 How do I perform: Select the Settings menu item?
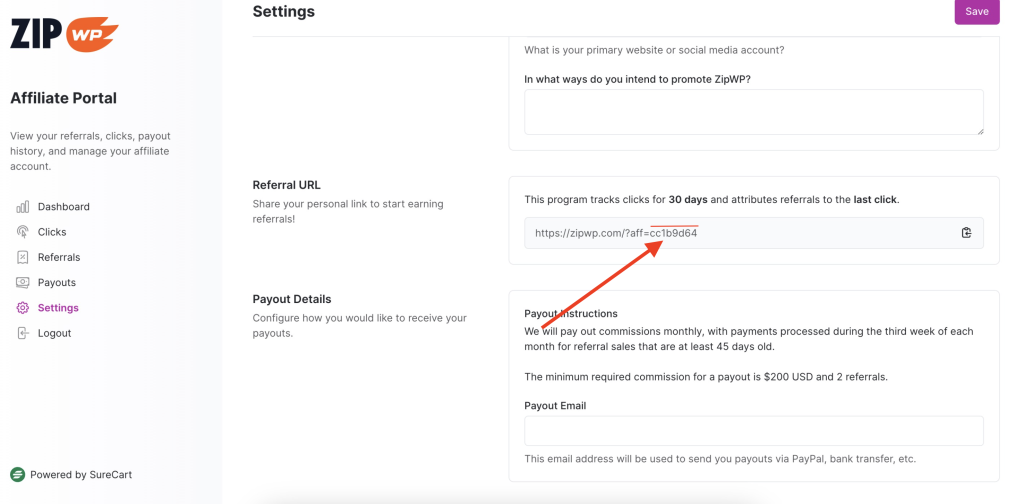coord(58,308)
